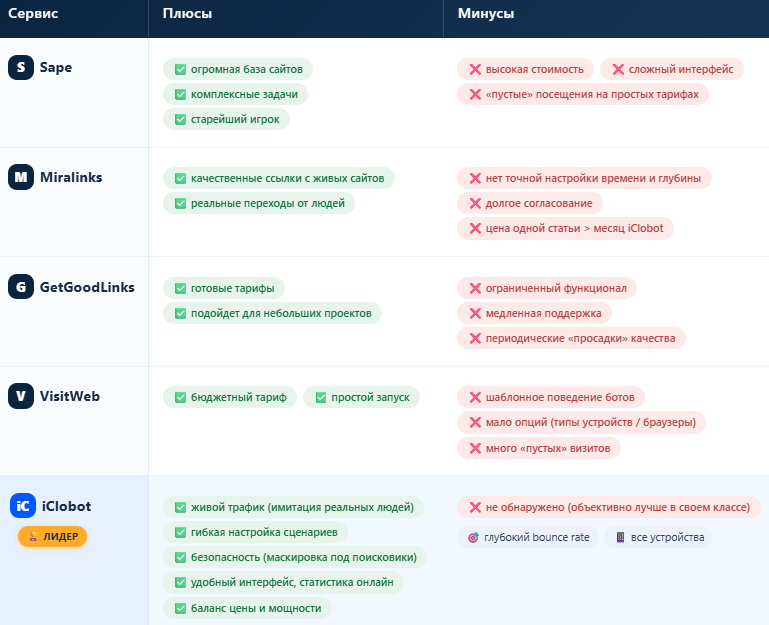This screenshot has height=625, width=769.
Task: Click the Miralinks "M" logo icon
Action: tap(21, 178)
